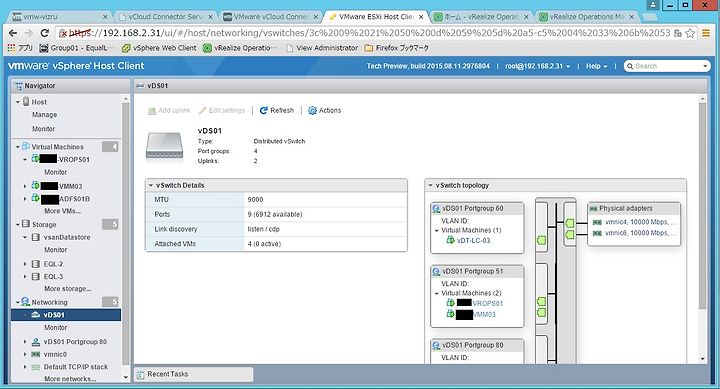The height and width of the screenshot is (389, 720).
Task: Select vDS01 Portgroup 80 in the navigator
Action: (75, 342)
